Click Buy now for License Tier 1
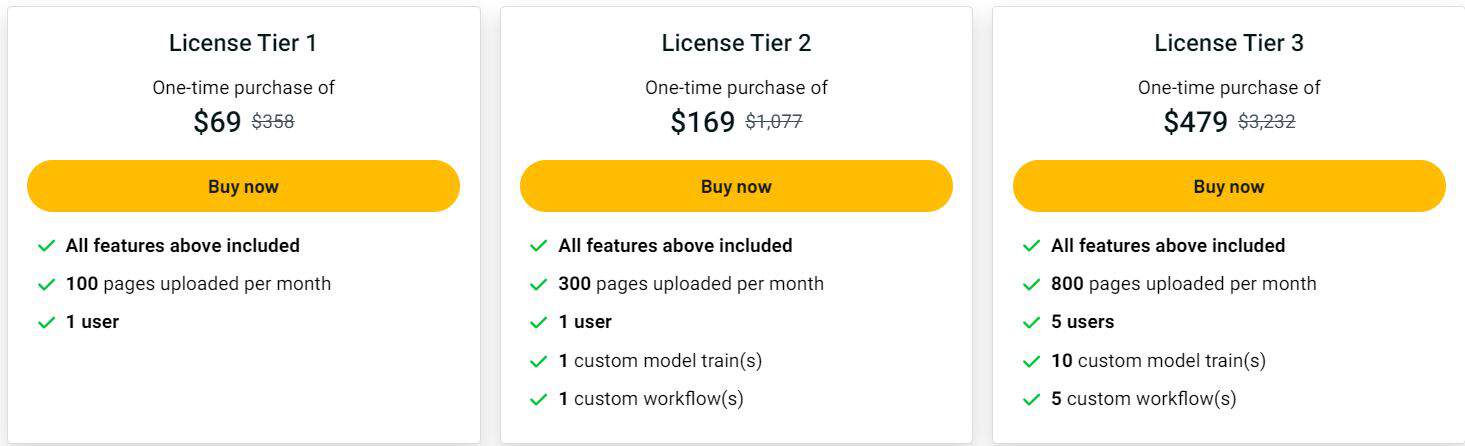1465x446 pixels. [243, 186]
